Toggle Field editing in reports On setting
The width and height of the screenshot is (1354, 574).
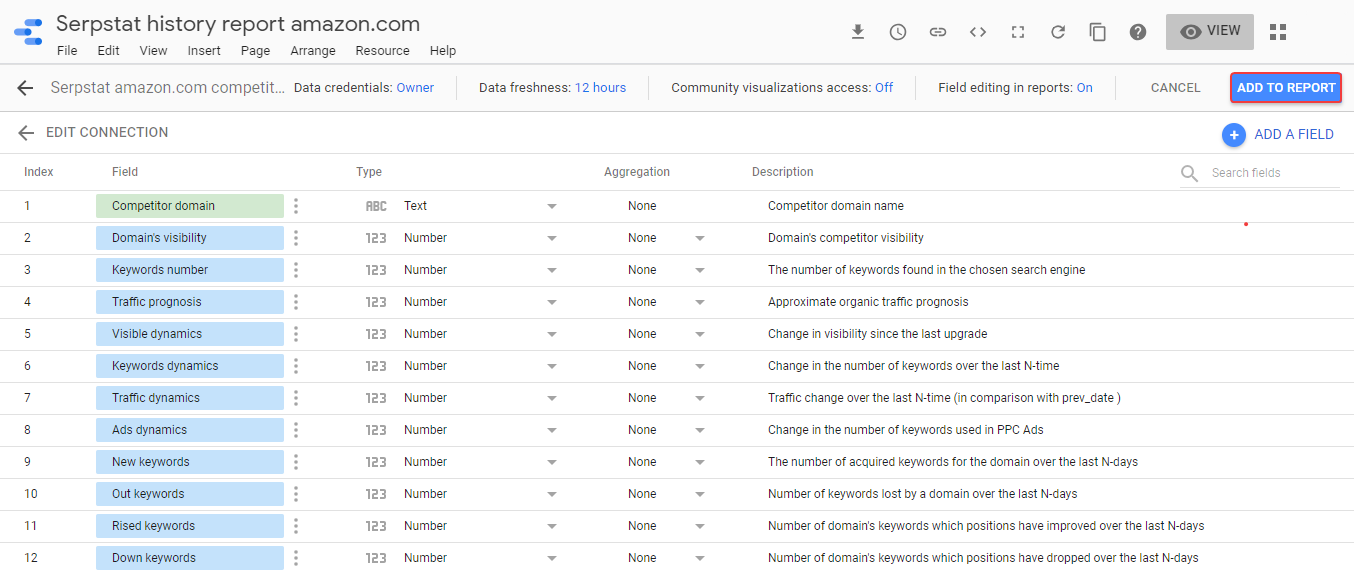1084,88
